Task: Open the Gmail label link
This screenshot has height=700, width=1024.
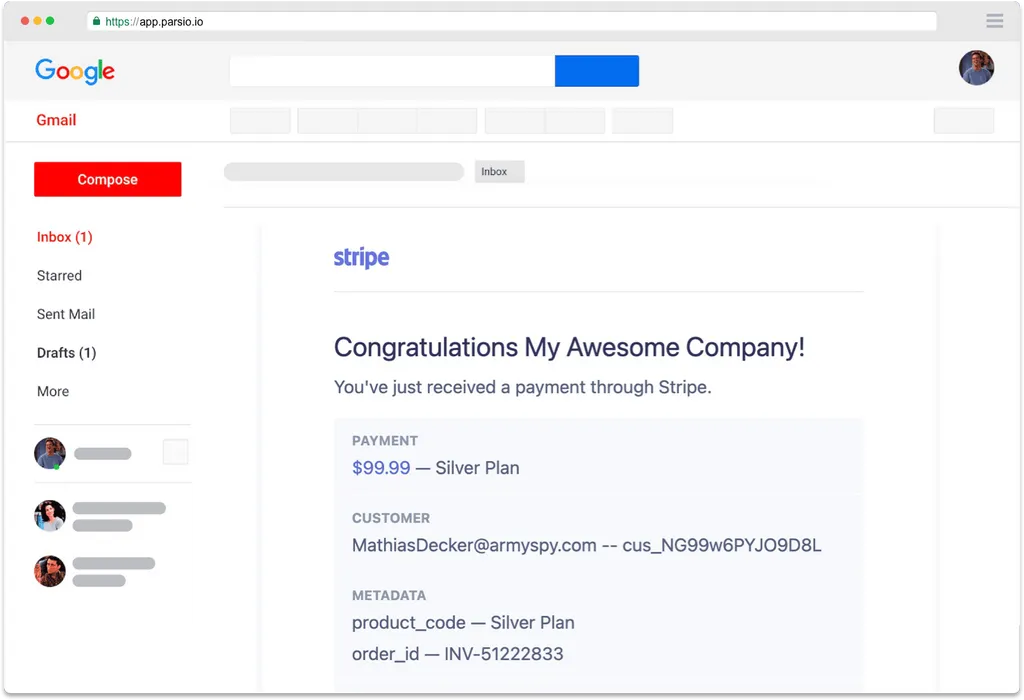Action: click(56, 120)
